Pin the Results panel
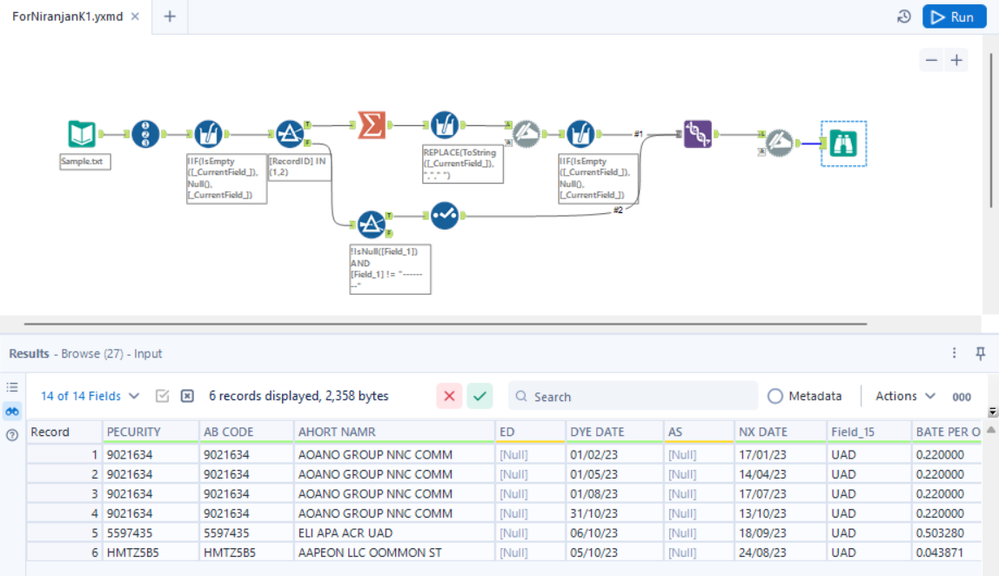The height and width of the screenshot is (576, 999). (981, 353)
